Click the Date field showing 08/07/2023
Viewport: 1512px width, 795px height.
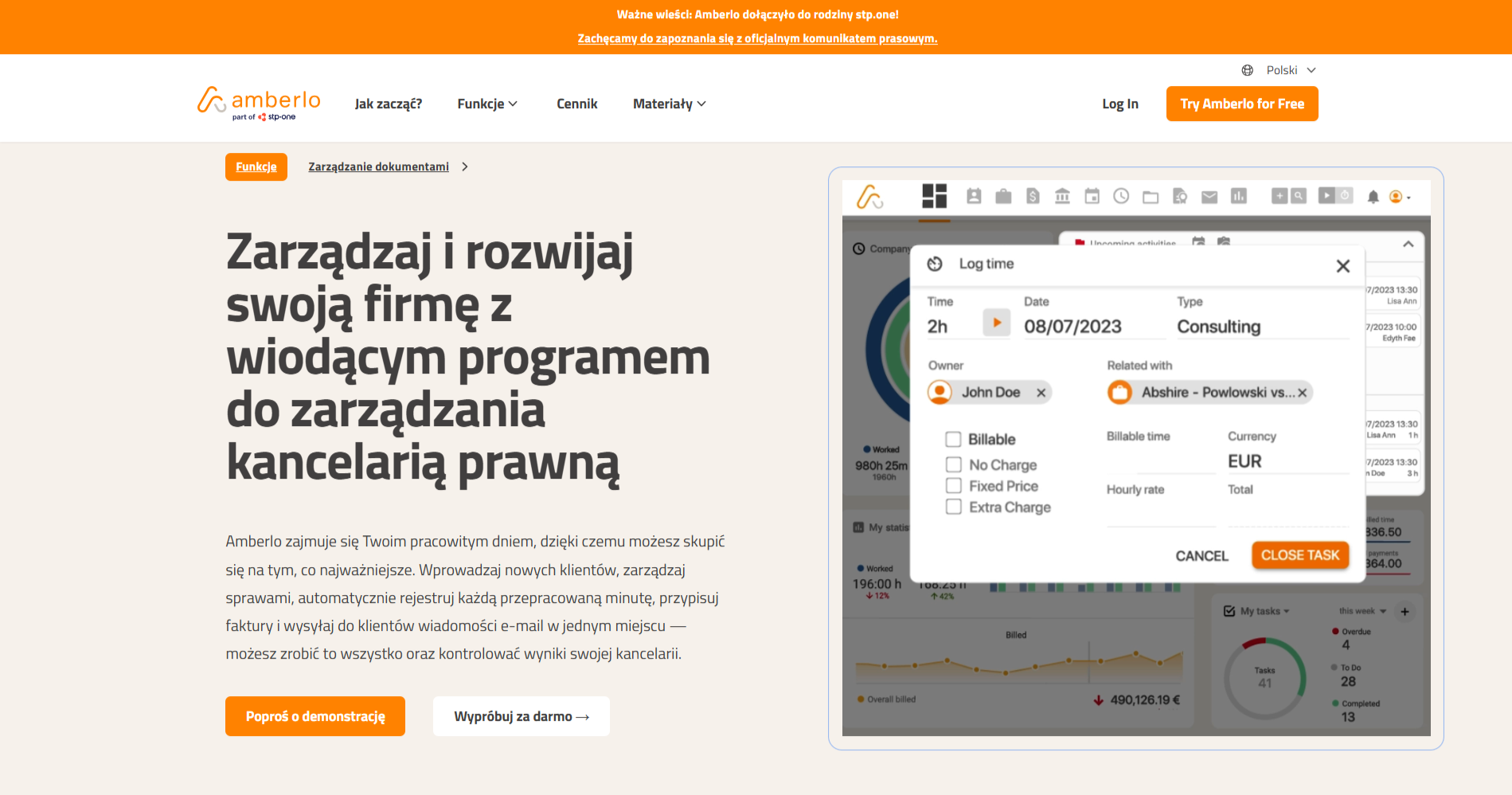1095,327
